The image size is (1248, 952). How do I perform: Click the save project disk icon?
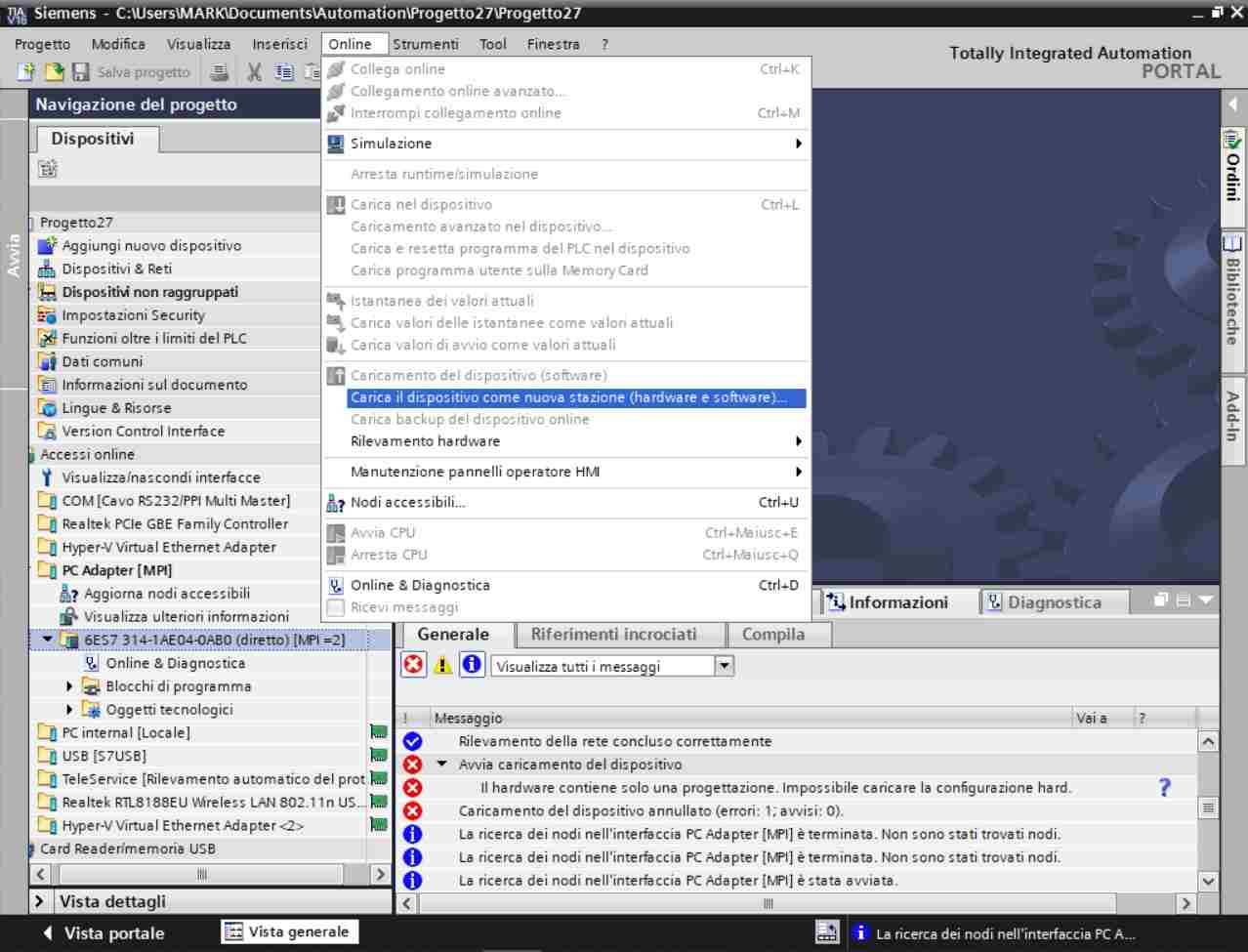pyautogui.click(x=81, y=72)
